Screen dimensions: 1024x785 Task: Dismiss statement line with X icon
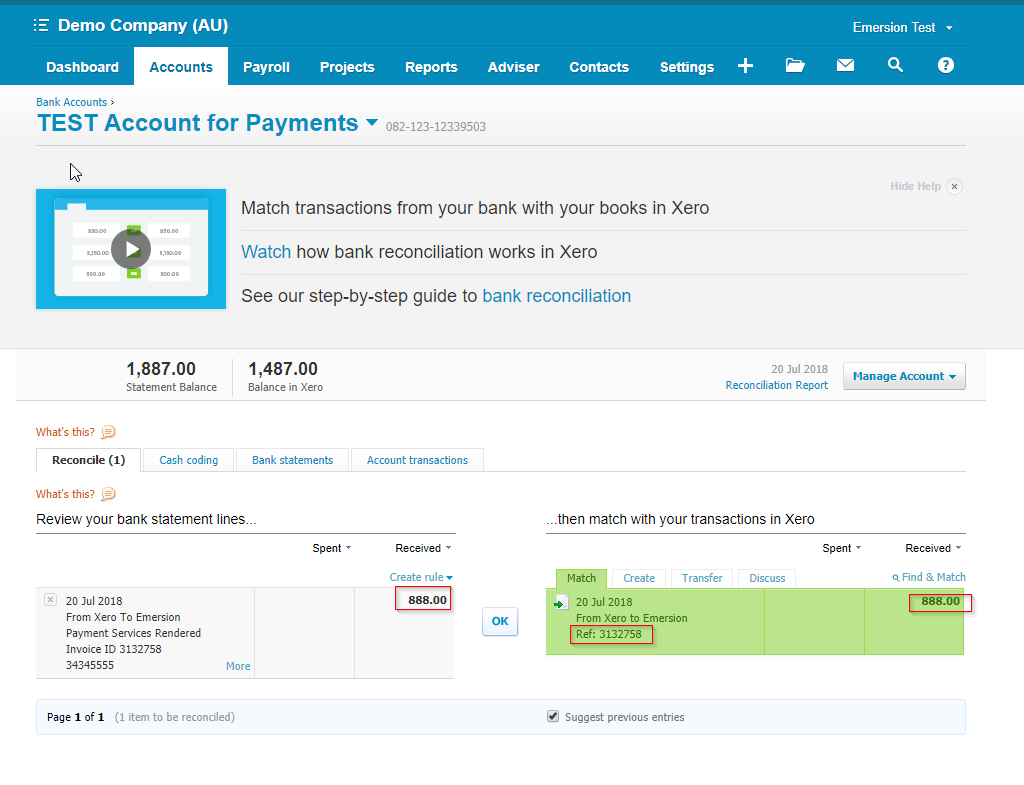(x=51, y=599)
